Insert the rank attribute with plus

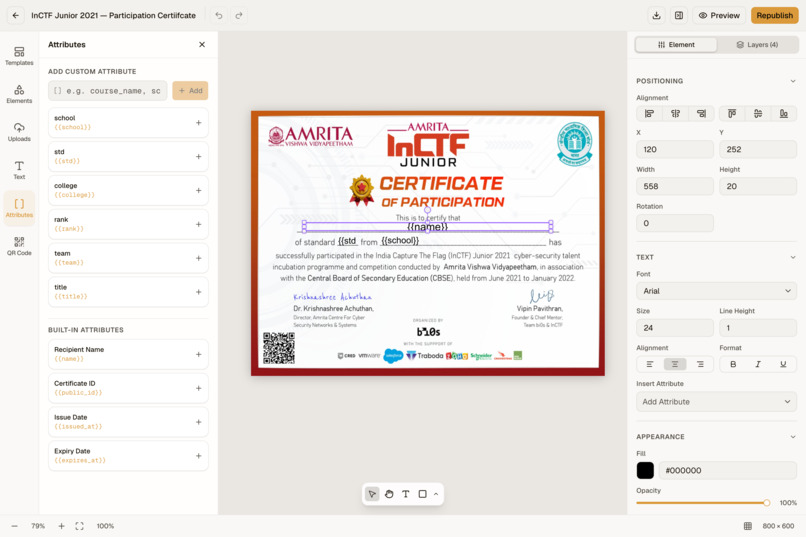coord(198,225)
